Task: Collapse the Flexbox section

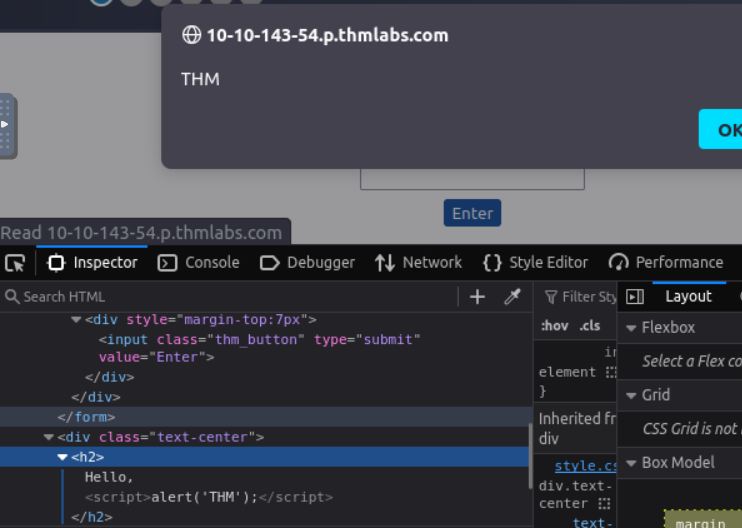Action: coord(631,328)
